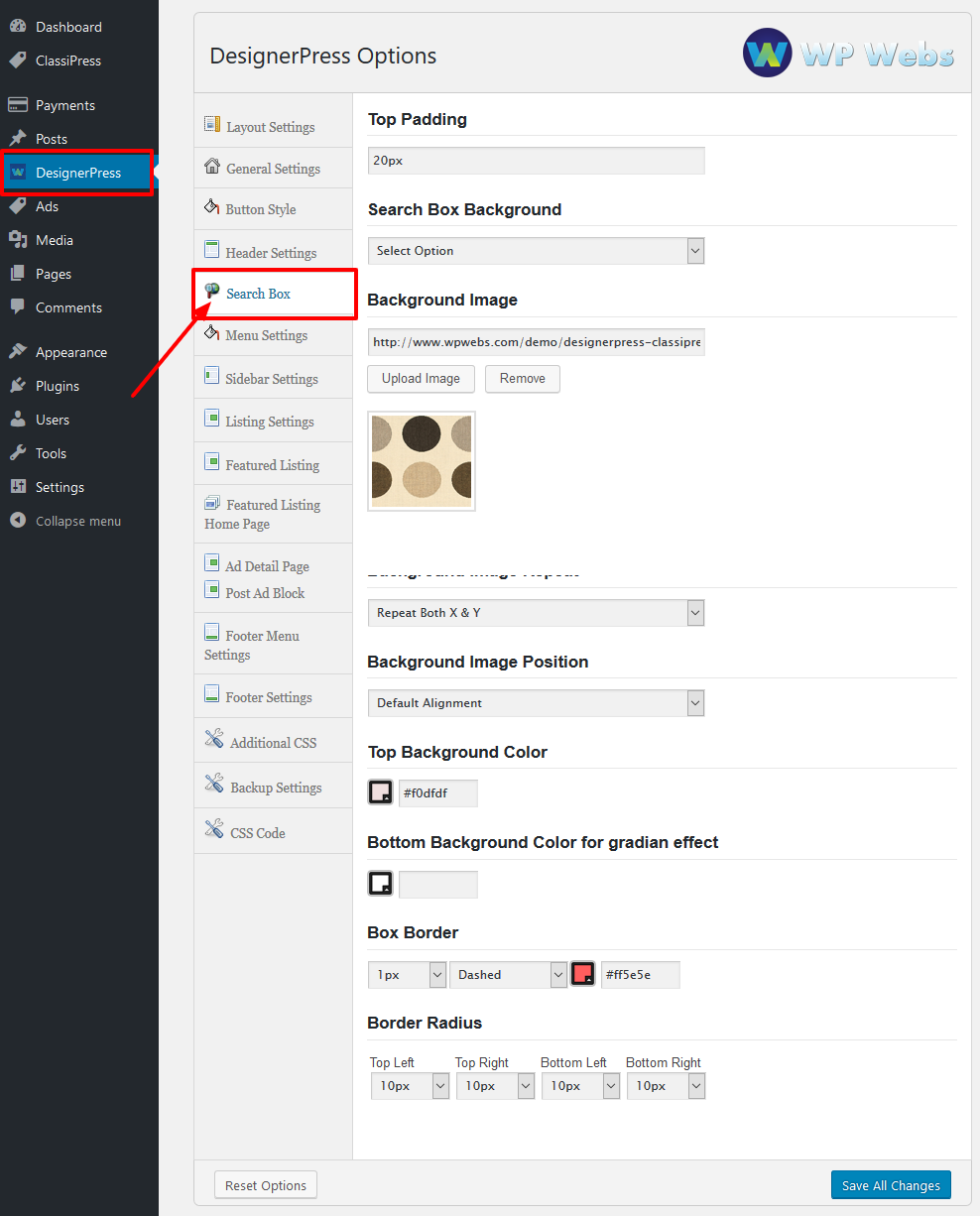Image resolution: width=980 pixels, height=1216 pixels.
Task: Click the Ads tag icon
Action: click(18, 206)
